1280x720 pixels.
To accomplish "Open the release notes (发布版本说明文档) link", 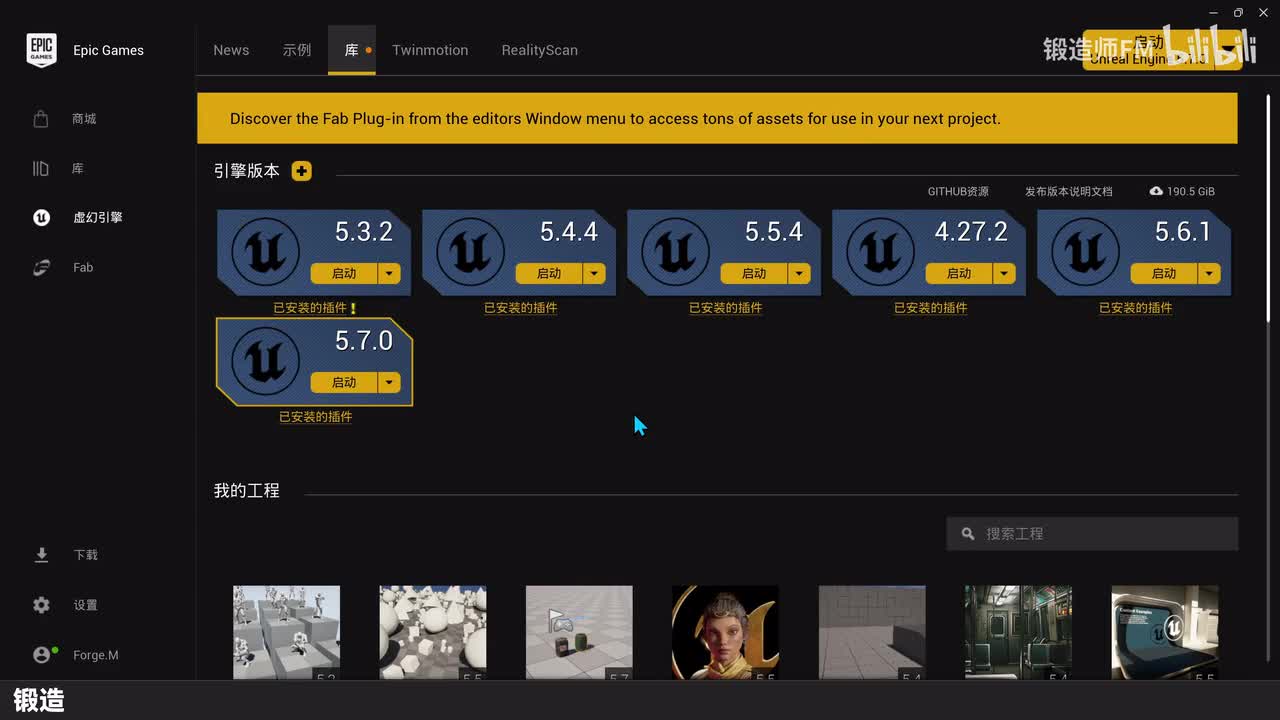I will tap(1068, 191).
